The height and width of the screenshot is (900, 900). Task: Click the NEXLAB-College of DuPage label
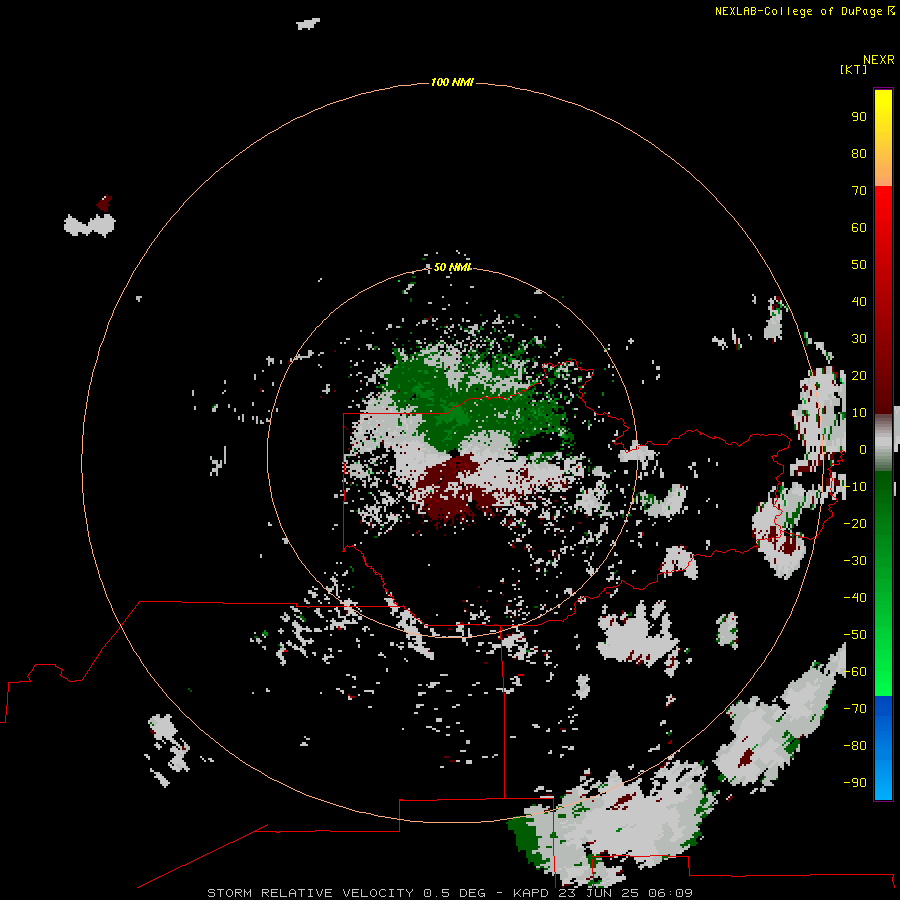click(804, 11)
